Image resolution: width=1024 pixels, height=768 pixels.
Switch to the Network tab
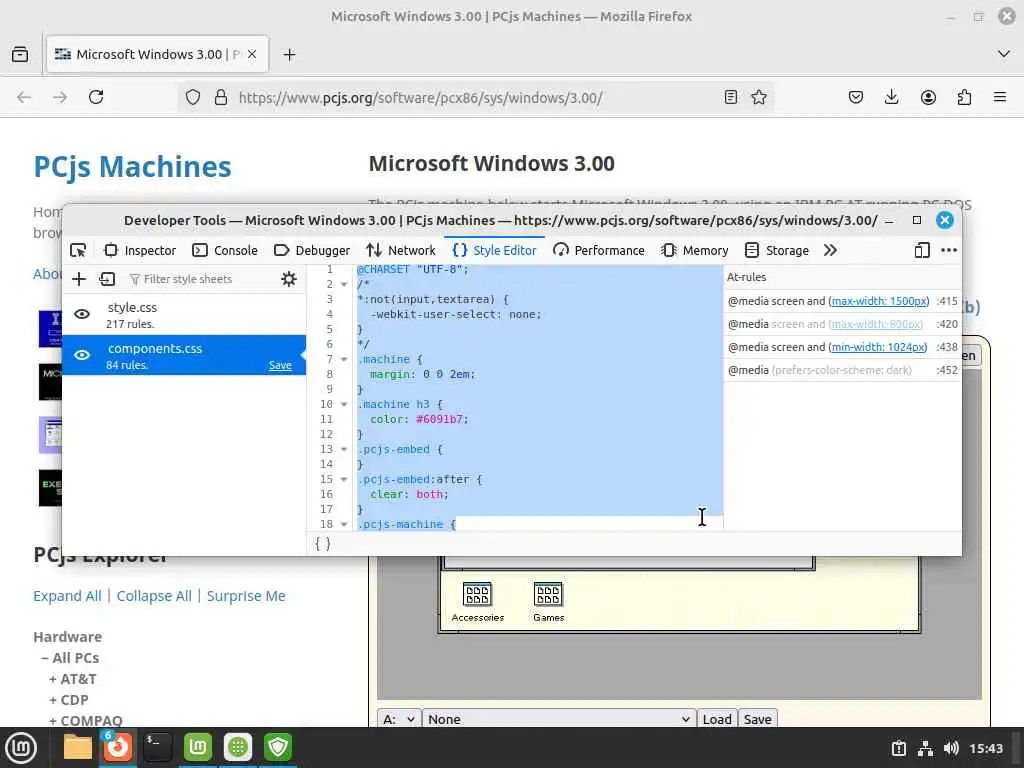tap(401, 251)
